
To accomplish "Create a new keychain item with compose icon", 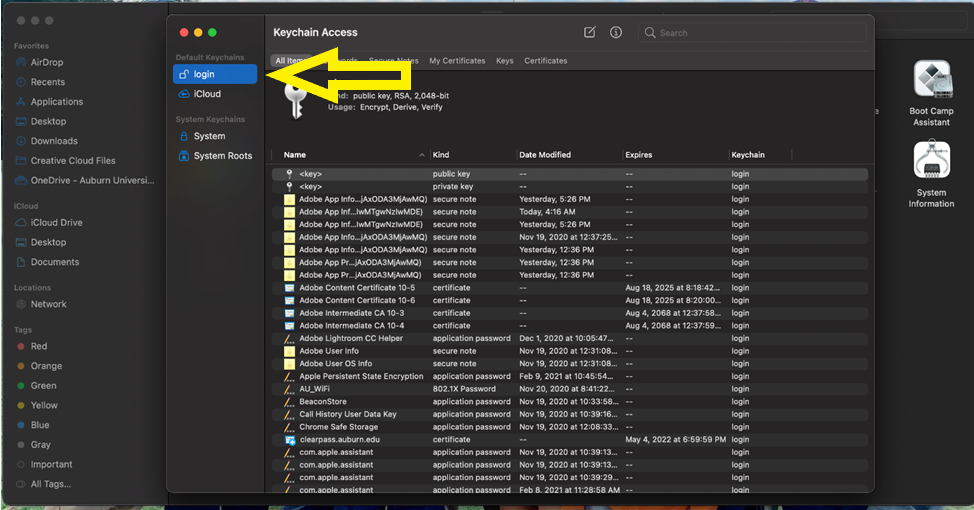I will [x=589, y=32].
